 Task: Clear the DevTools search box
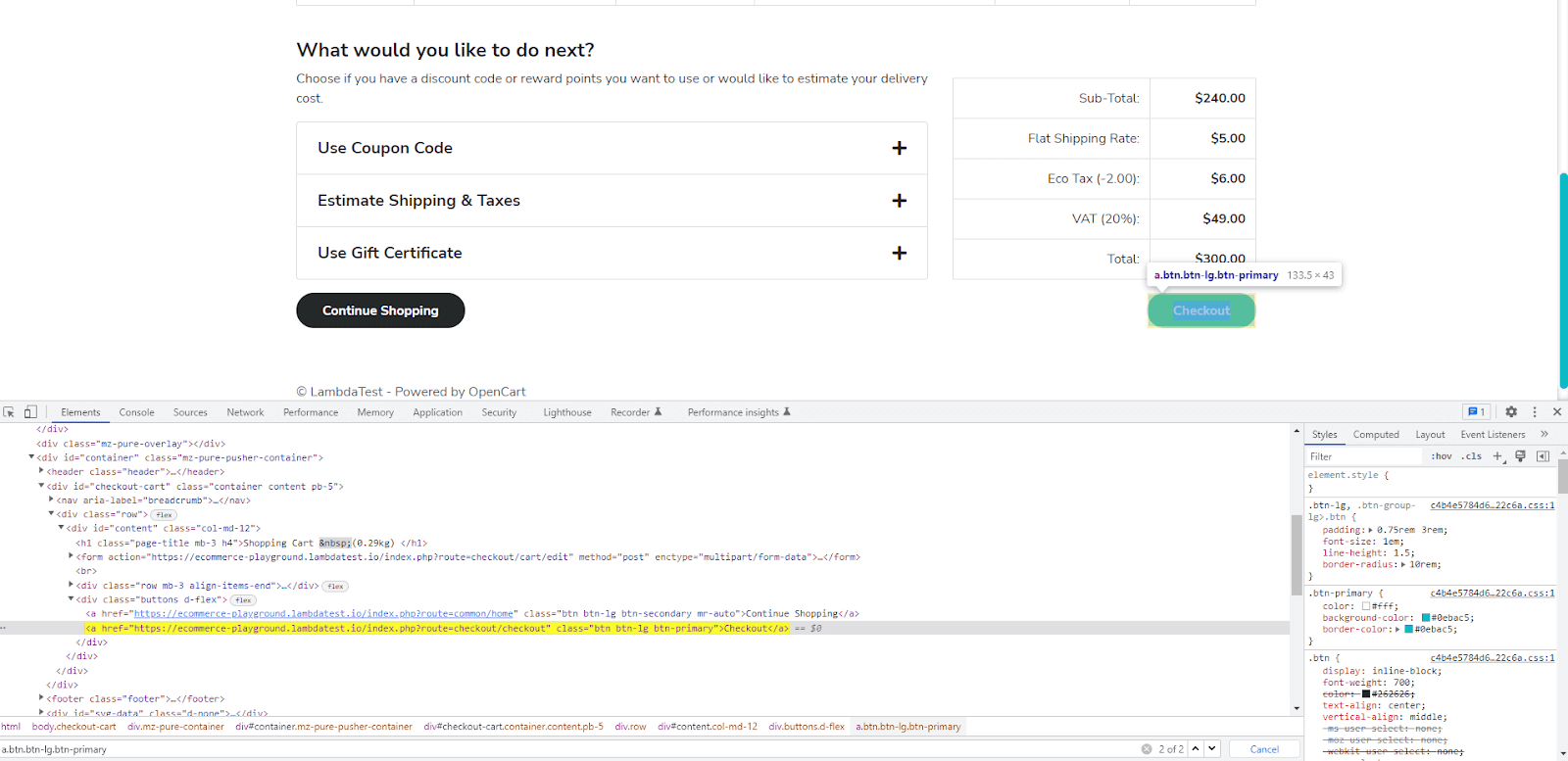pos(1147,749)
